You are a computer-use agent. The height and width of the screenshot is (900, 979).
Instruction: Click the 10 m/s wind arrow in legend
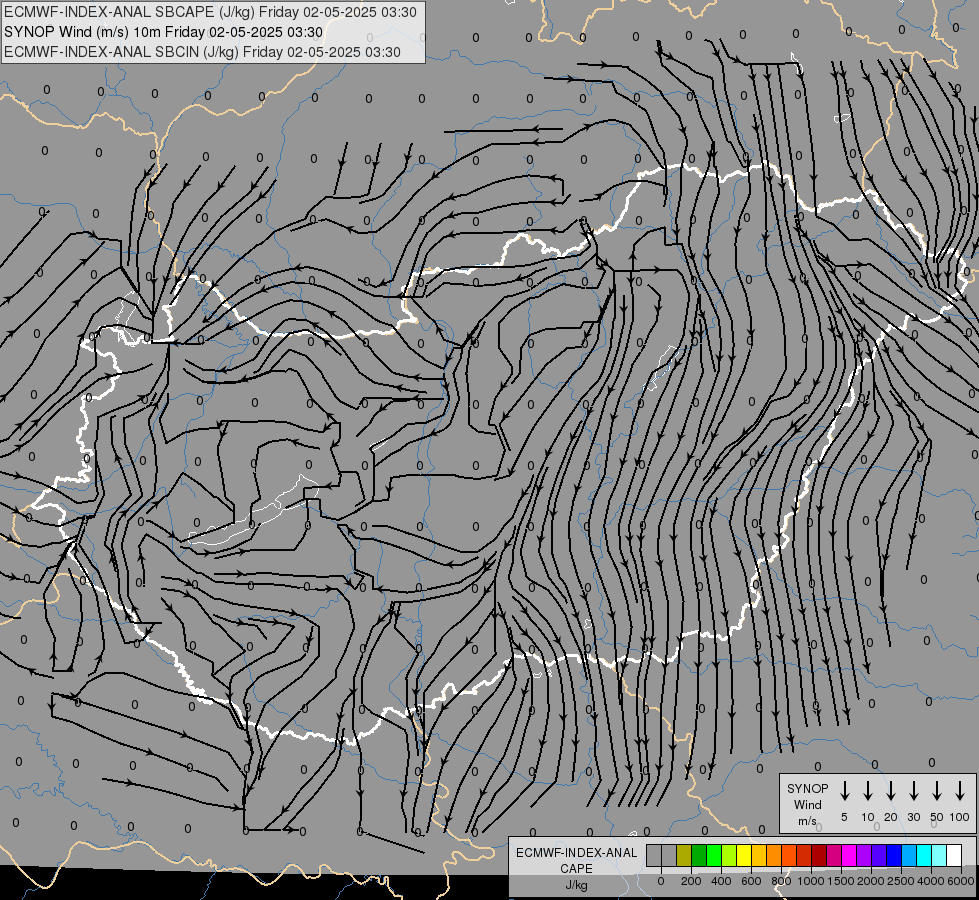point(867,791)
